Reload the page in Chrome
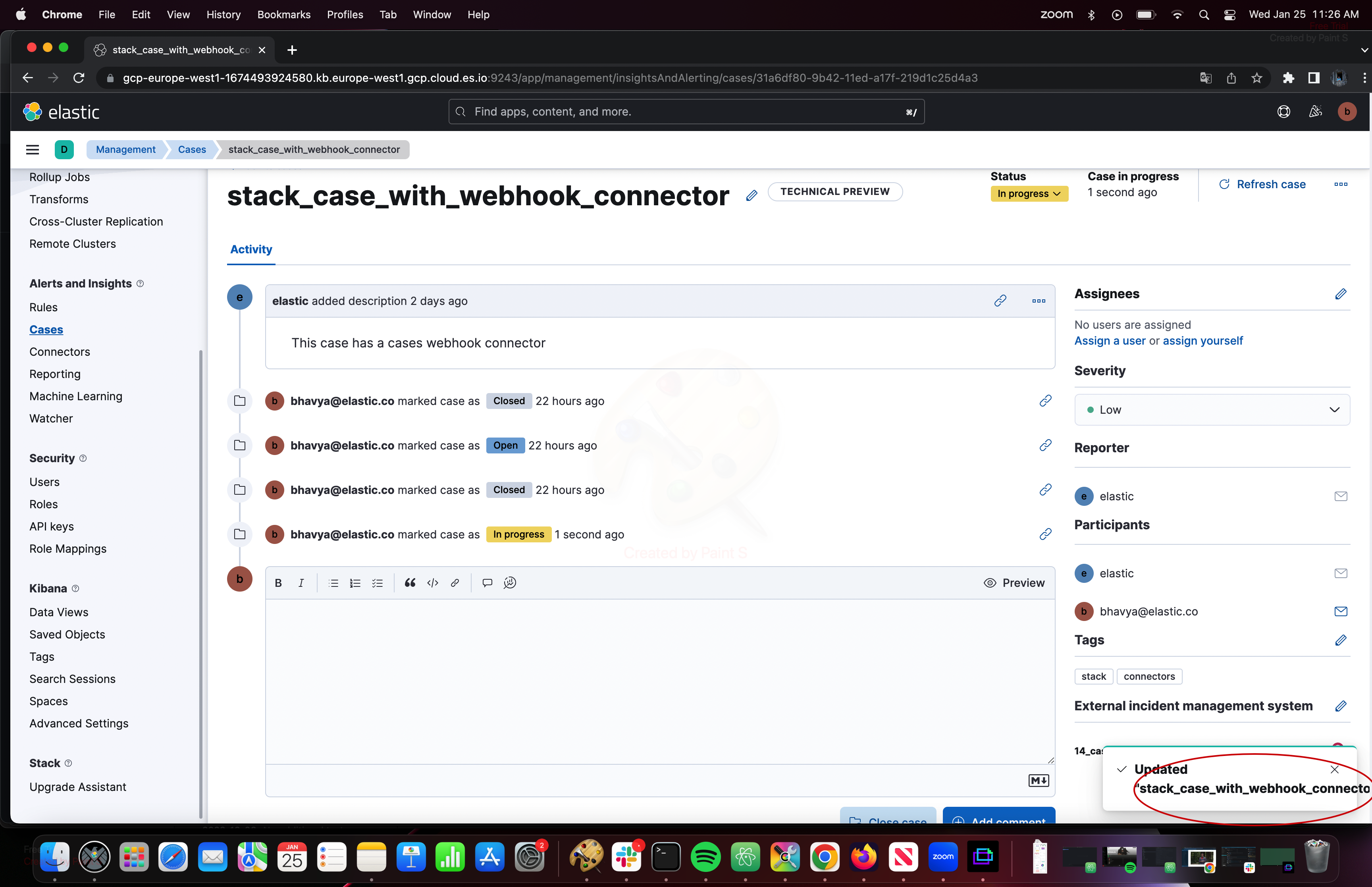This screenshot has width=1372, height=887. coord(79,78)
